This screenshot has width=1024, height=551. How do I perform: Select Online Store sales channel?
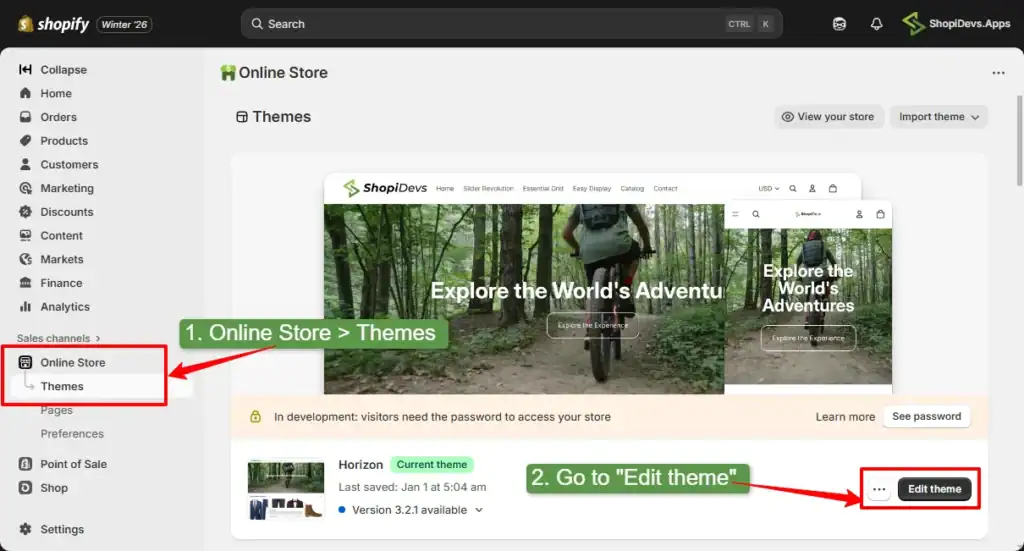point(72,363)
